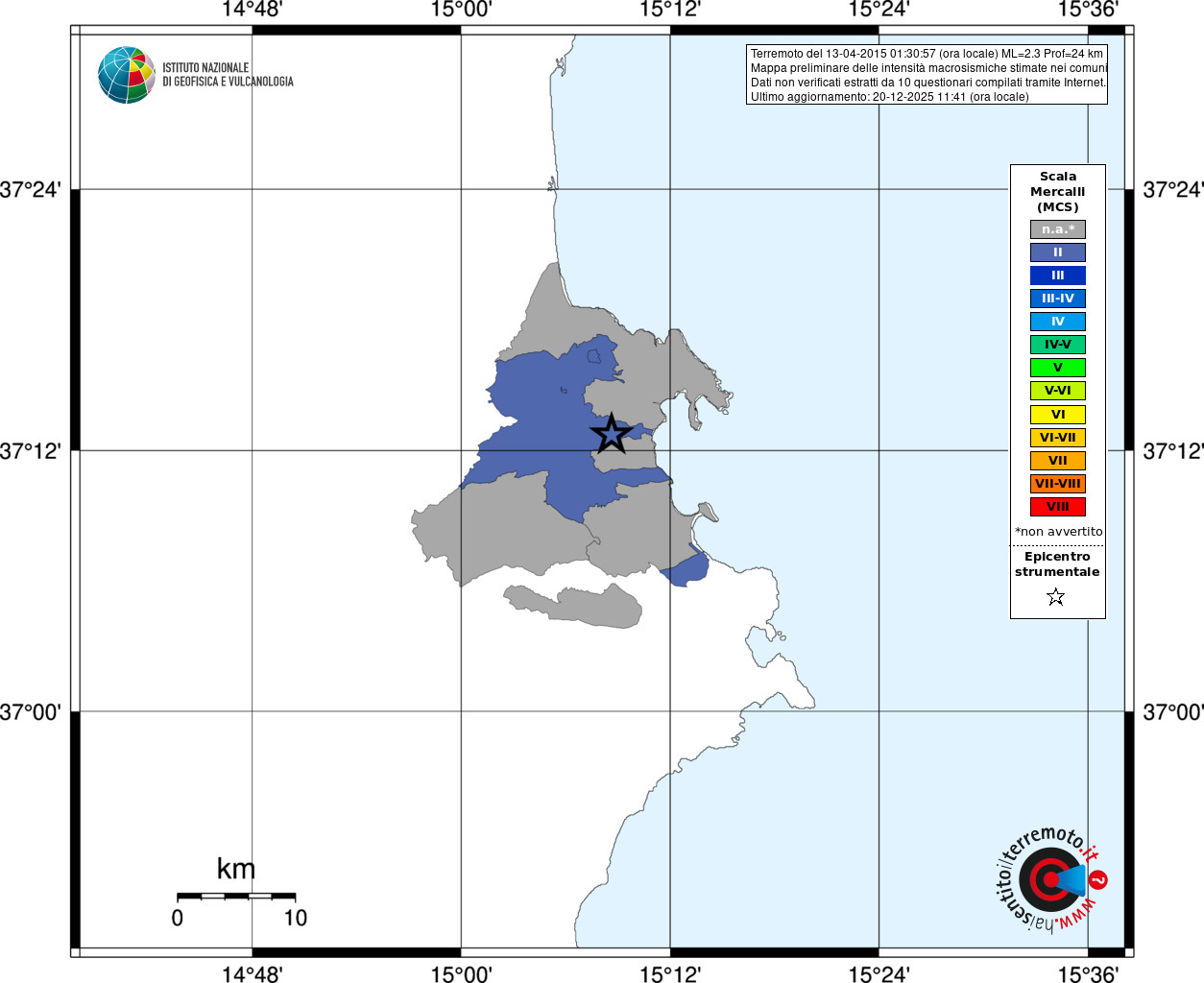The image size is (1204, 983).
Task: Click the scale bar '0' label
Action: tap(178, 918)
